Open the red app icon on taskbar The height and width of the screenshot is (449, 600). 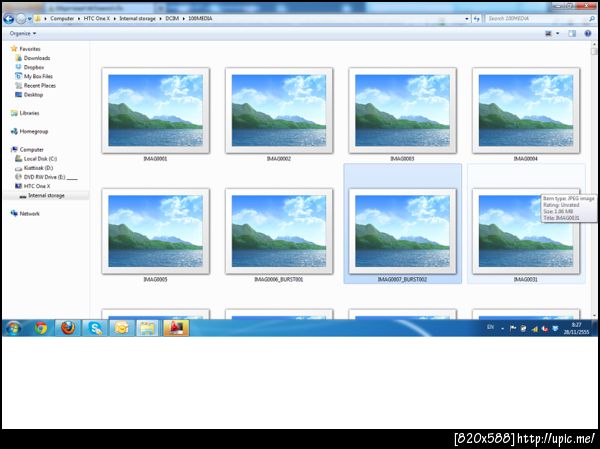pos(176,328)
